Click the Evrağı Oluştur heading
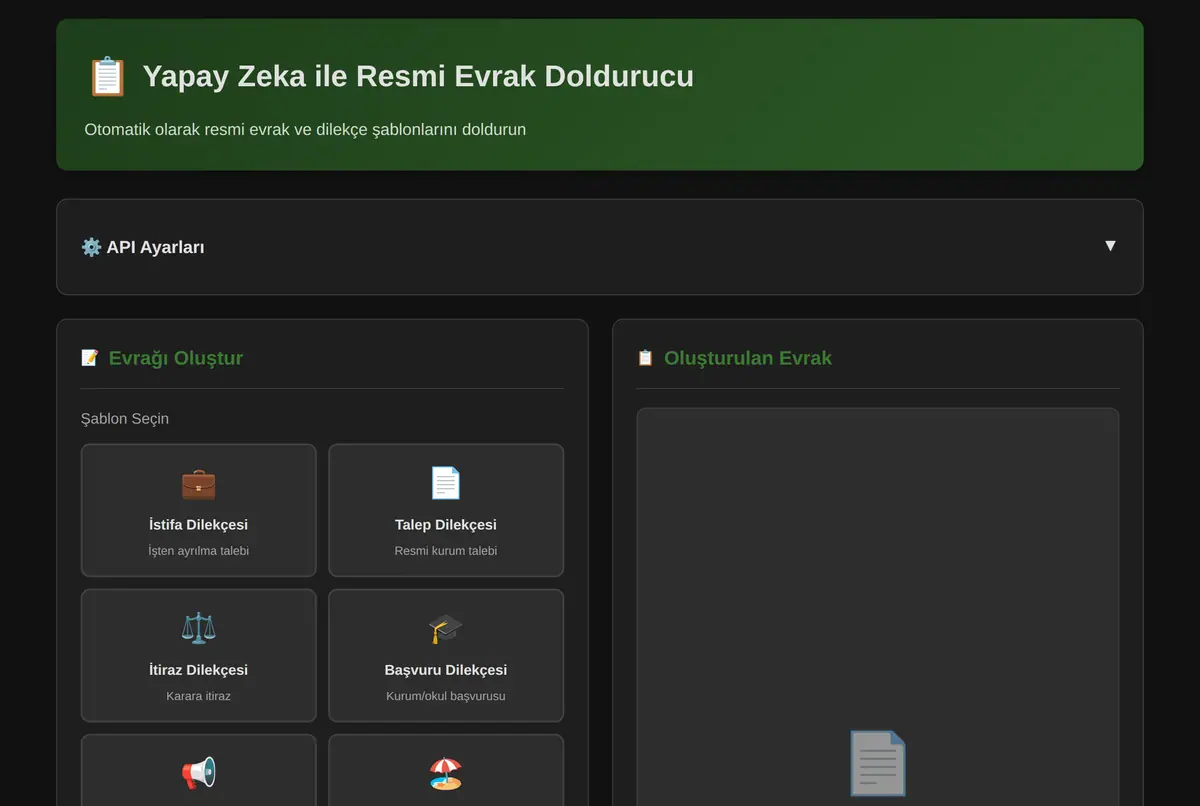 tap(176, 358)
